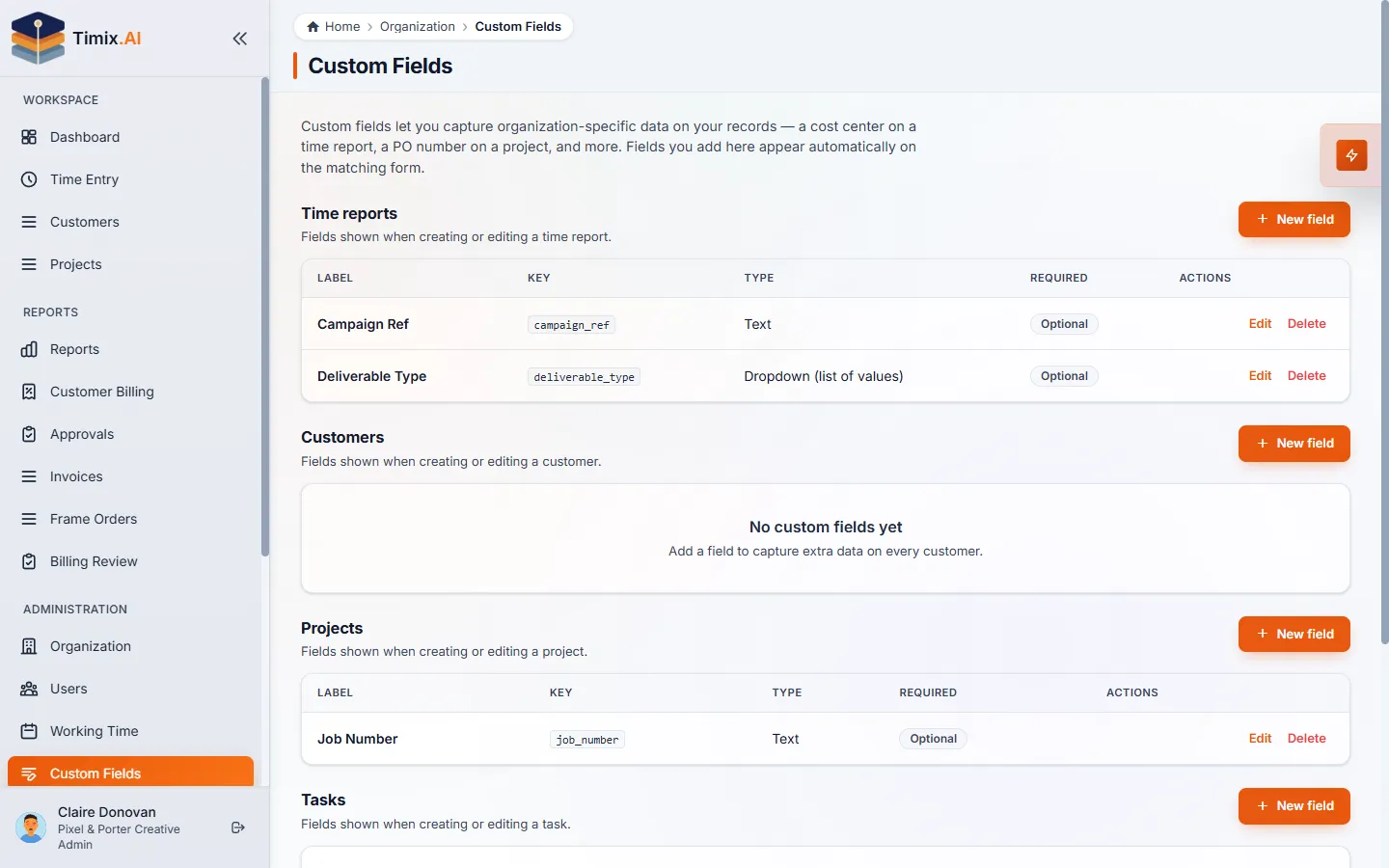Click the Time Entry clock icon
This screenshot has height=868, width=1389.
click(29, 179)
